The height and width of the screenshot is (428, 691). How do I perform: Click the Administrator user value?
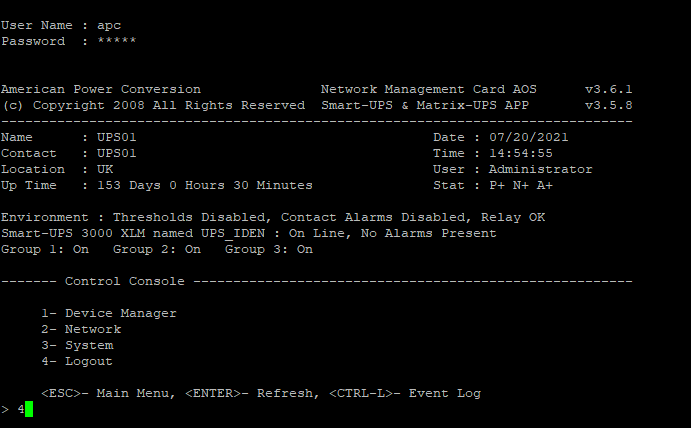click(540, 169)
